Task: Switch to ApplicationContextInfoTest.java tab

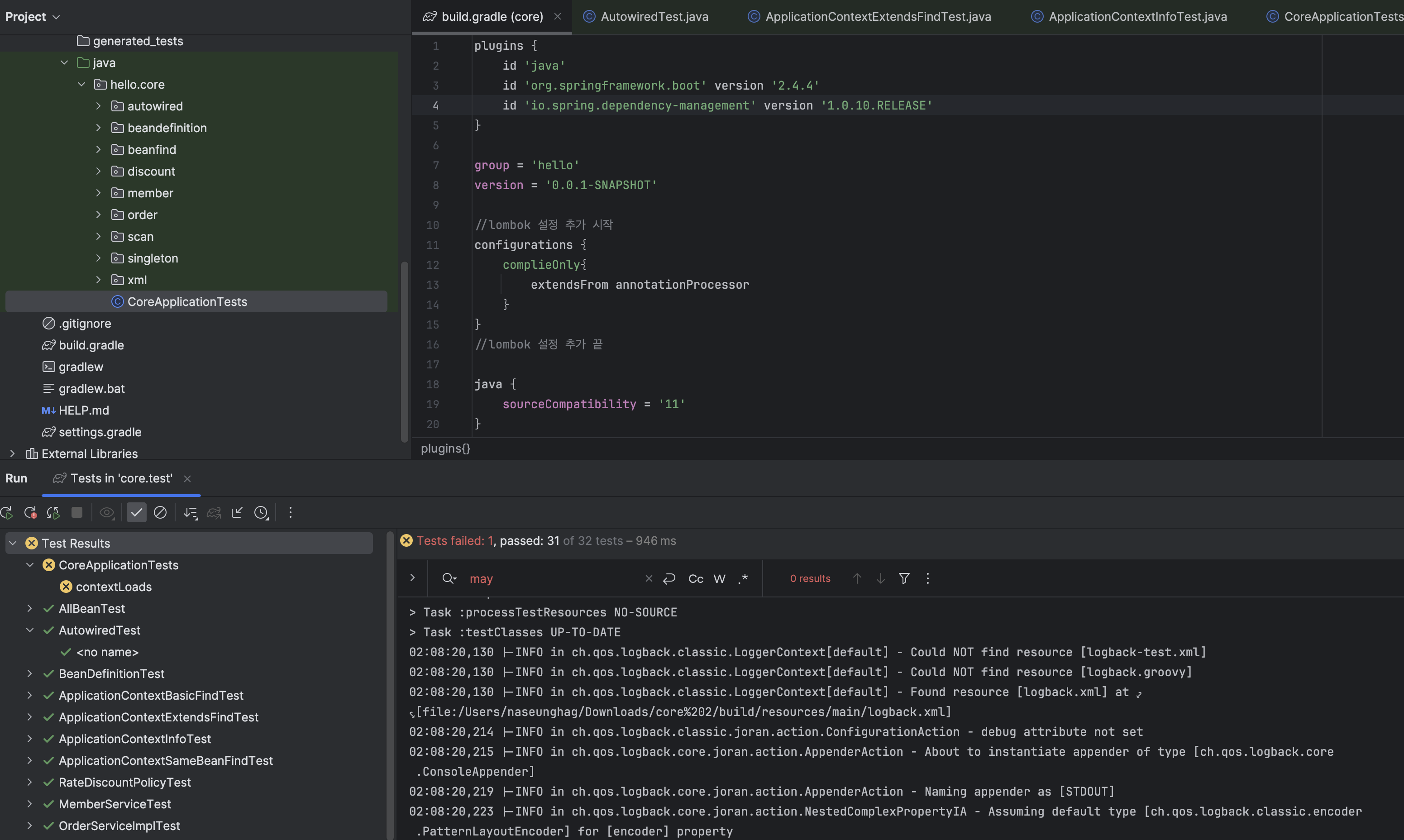Action: click(1130, 16)
